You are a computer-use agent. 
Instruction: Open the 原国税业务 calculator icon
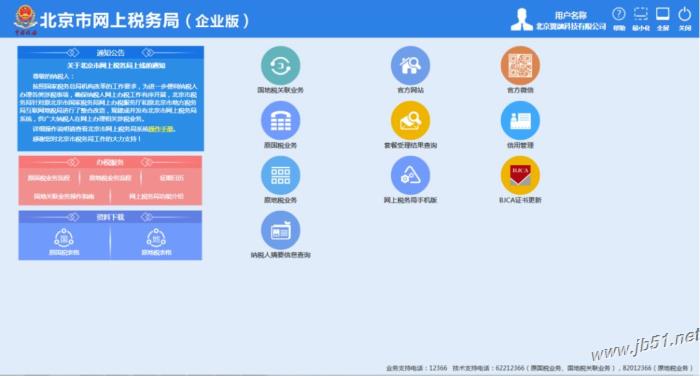click(280, 121)
